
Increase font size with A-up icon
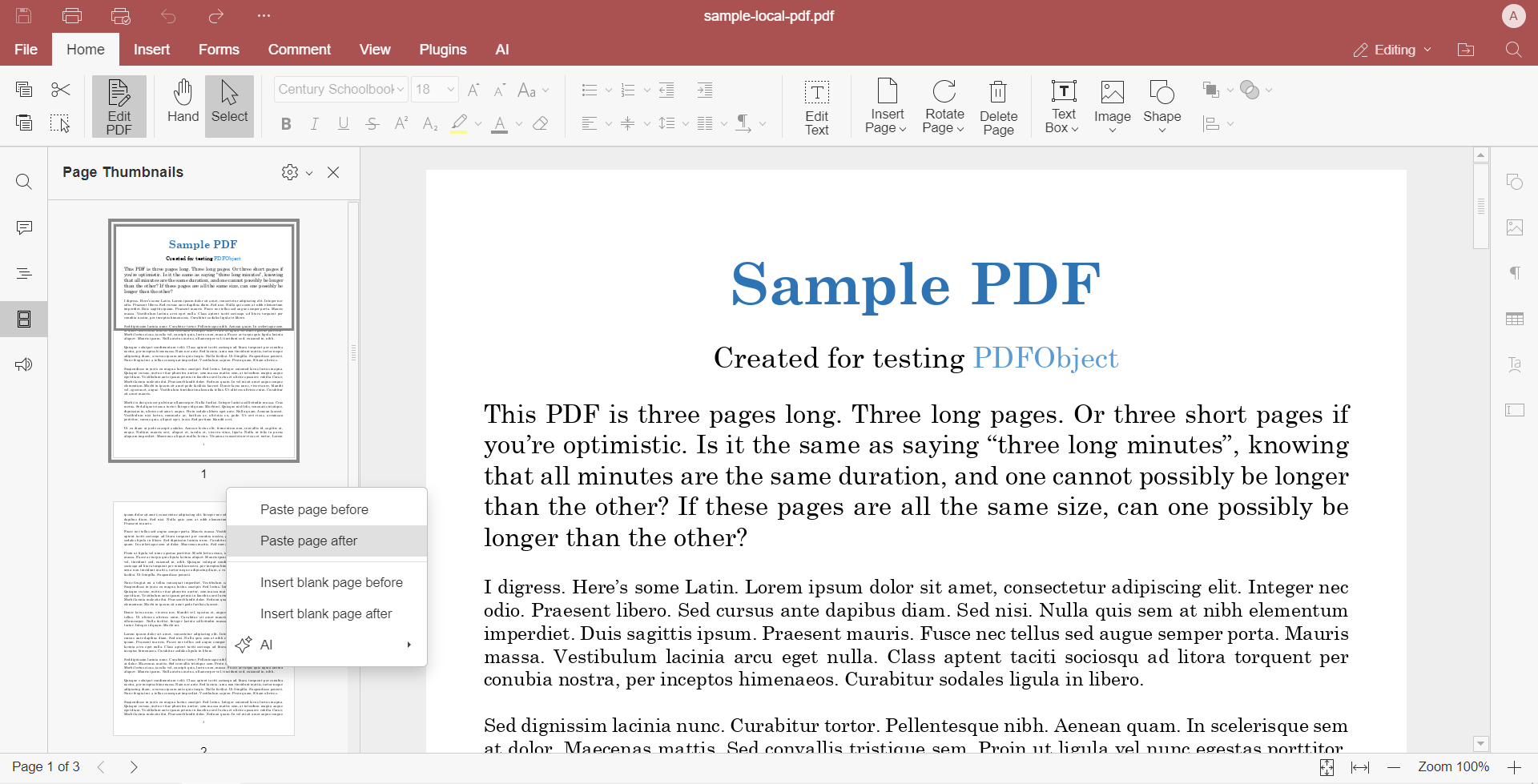click(x=473, y=90)
